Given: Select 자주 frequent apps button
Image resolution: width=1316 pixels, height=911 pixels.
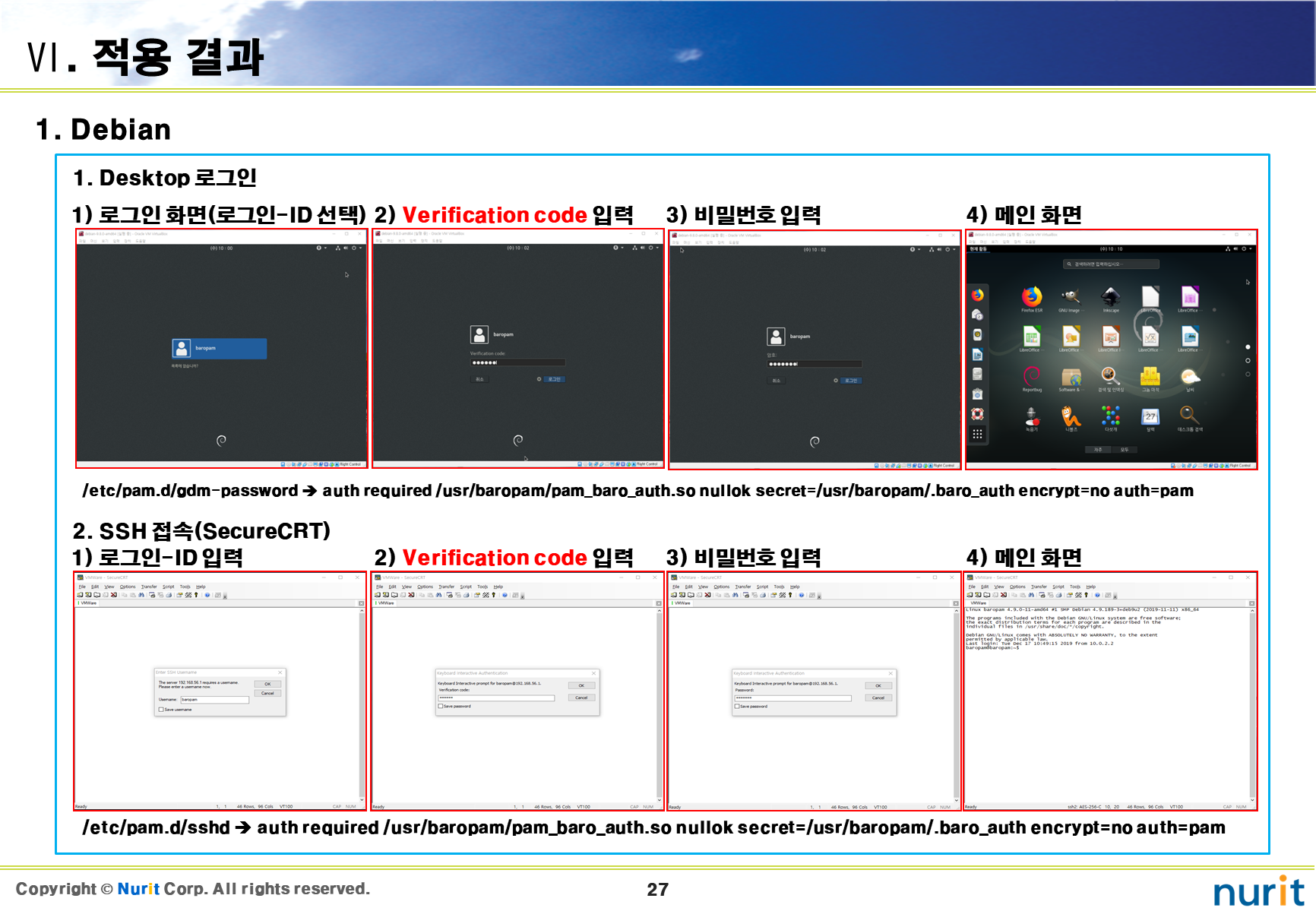Looking at the screenshot, I should [1098, 450].
